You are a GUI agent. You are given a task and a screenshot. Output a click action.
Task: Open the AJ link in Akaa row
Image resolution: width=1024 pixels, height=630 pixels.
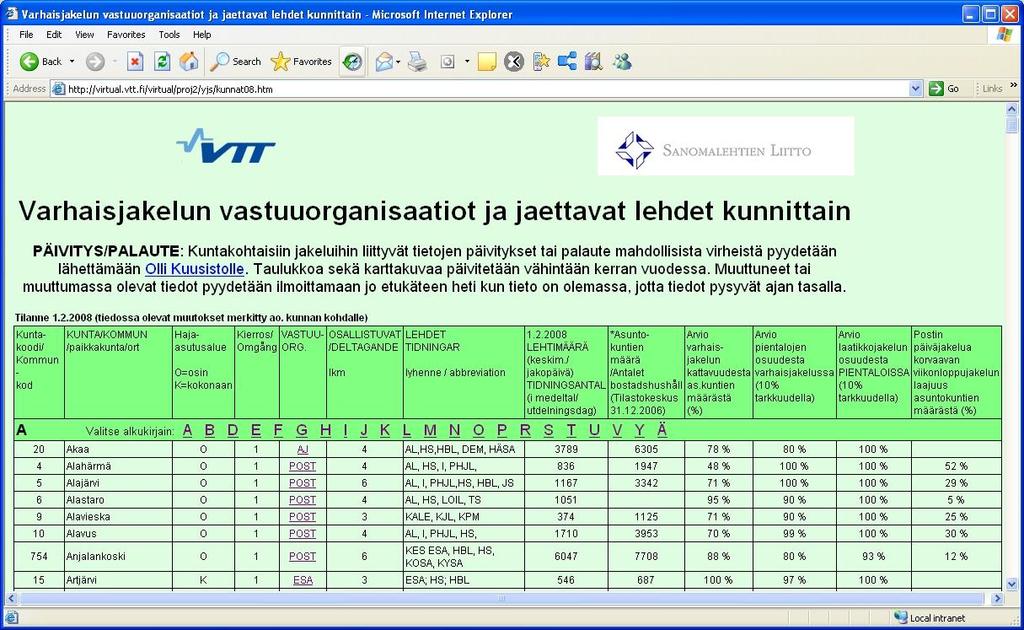[302, 449]
